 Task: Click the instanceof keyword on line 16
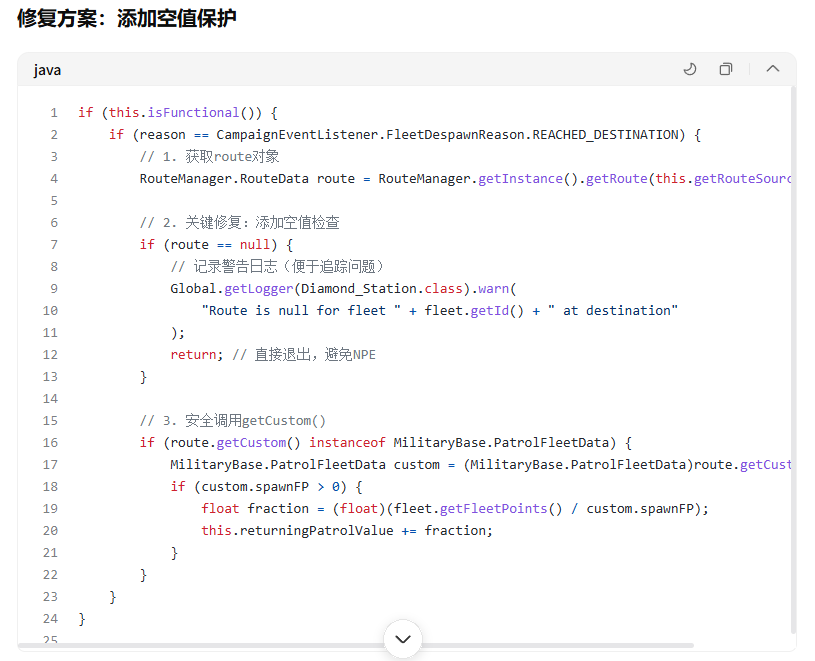pyautogui.click(x=347, y=443)
